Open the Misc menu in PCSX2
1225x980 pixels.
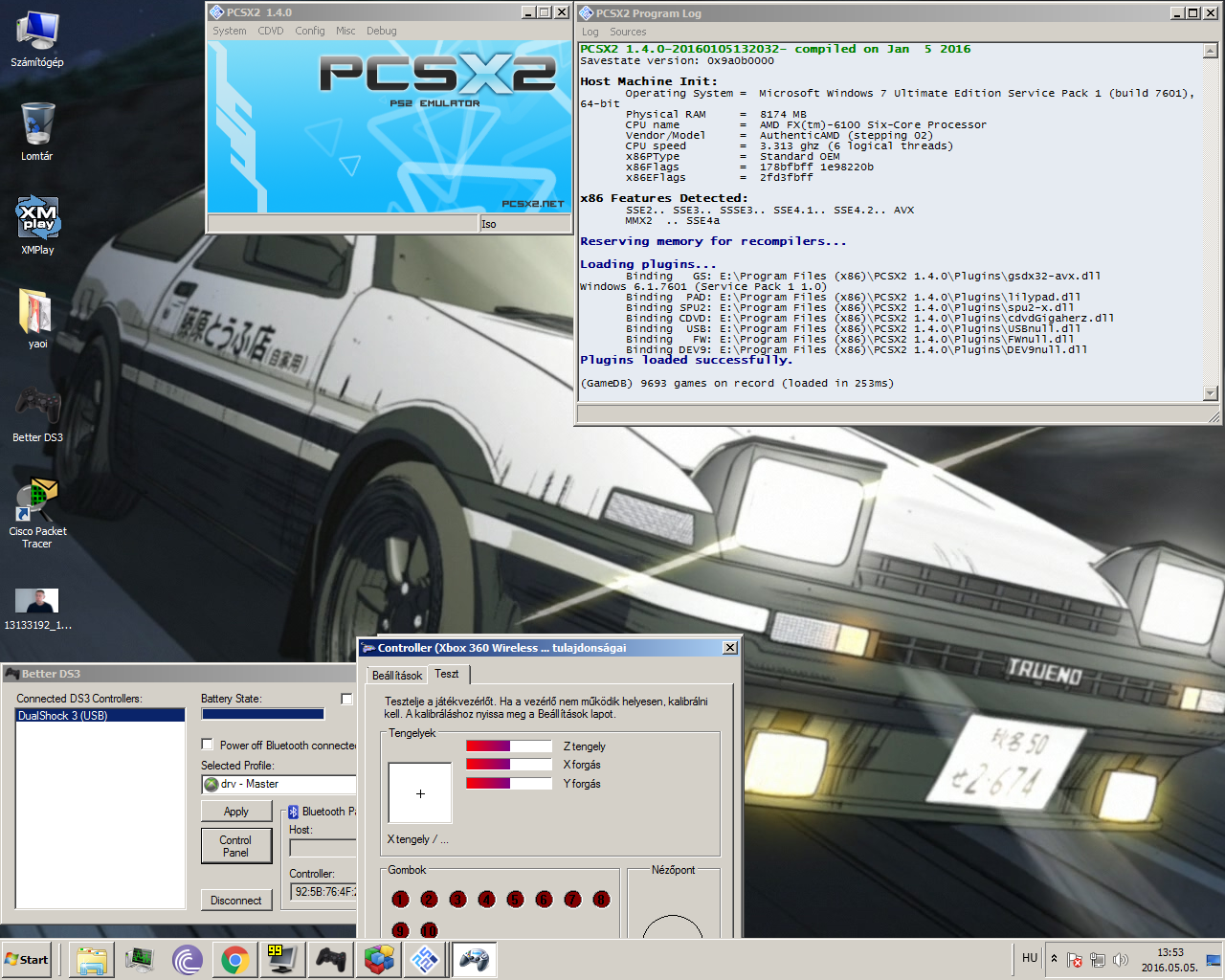pyautogui.click(x=345, y=31)
